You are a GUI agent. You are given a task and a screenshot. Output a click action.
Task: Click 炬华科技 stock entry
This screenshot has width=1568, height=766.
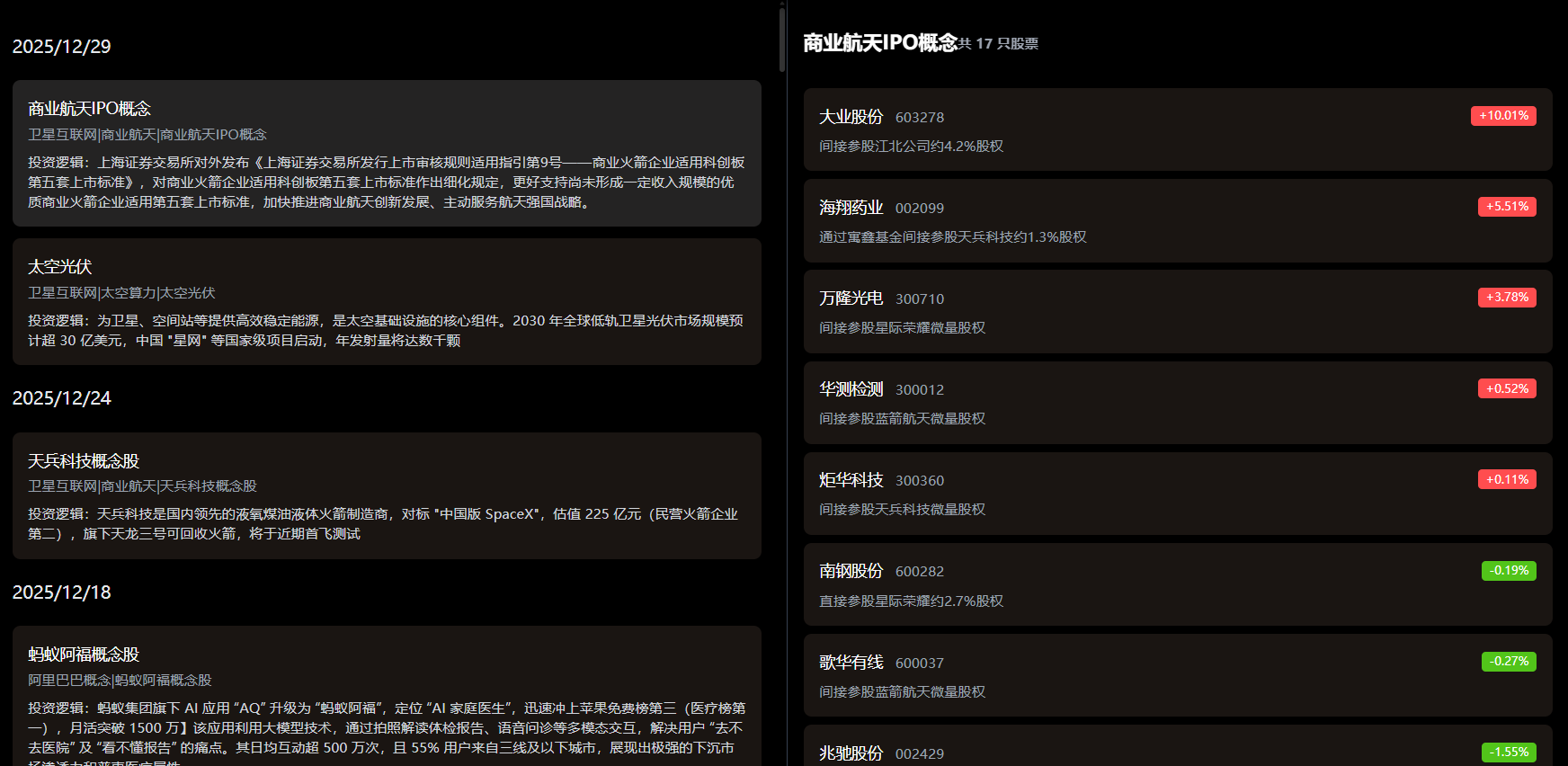point(1178,494)
